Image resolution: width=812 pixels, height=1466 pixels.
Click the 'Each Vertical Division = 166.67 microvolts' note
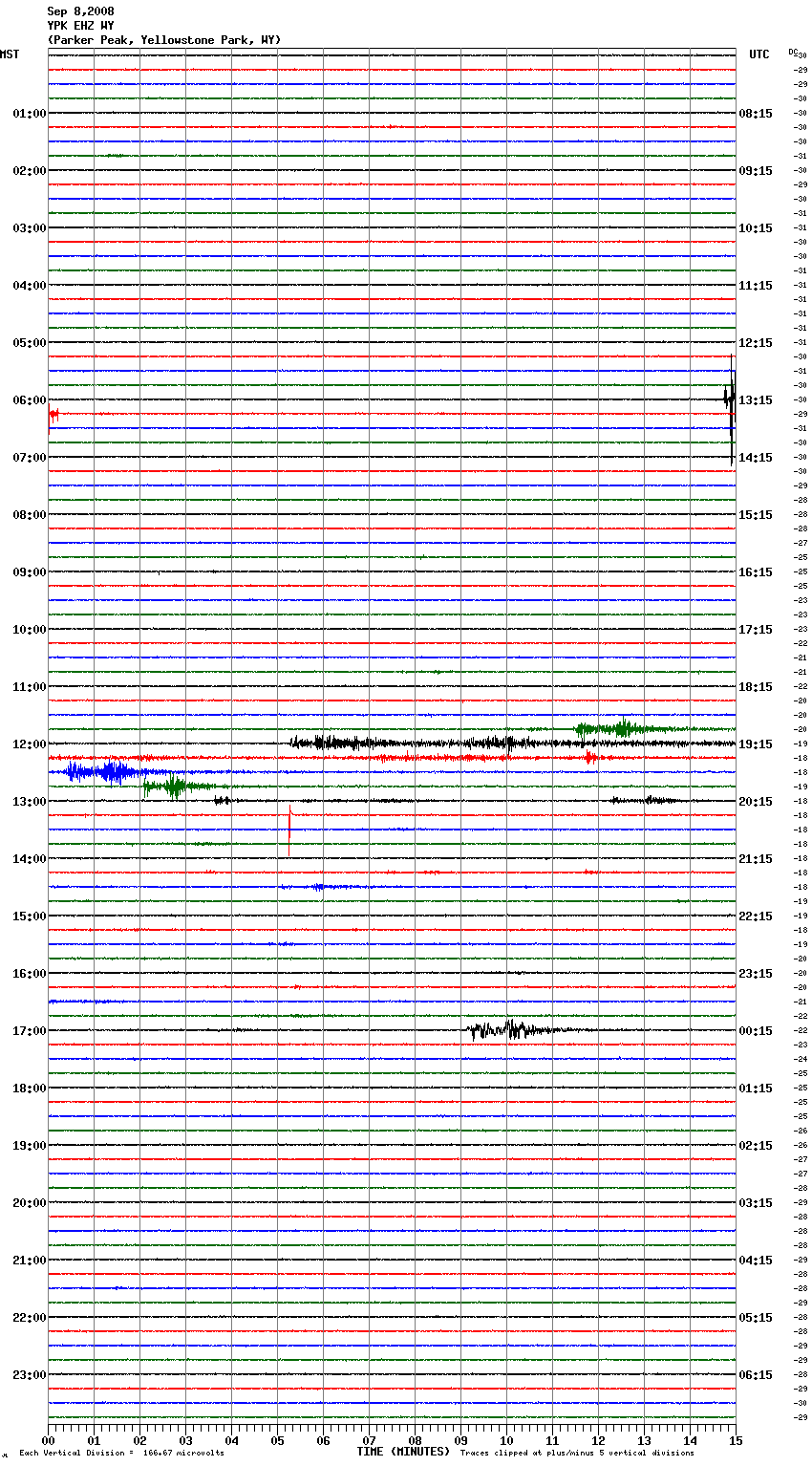(x=121, y=1454)
